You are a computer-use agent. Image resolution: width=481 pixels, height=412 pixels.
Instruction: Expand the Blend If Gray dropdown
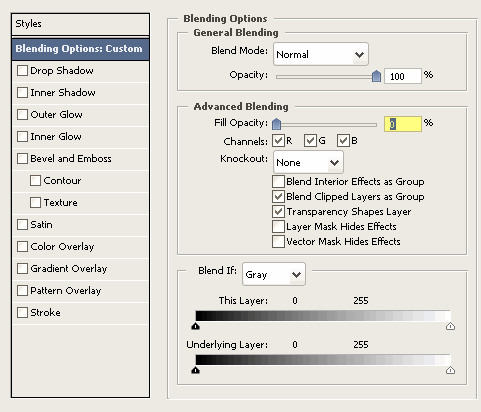(274, 274)
